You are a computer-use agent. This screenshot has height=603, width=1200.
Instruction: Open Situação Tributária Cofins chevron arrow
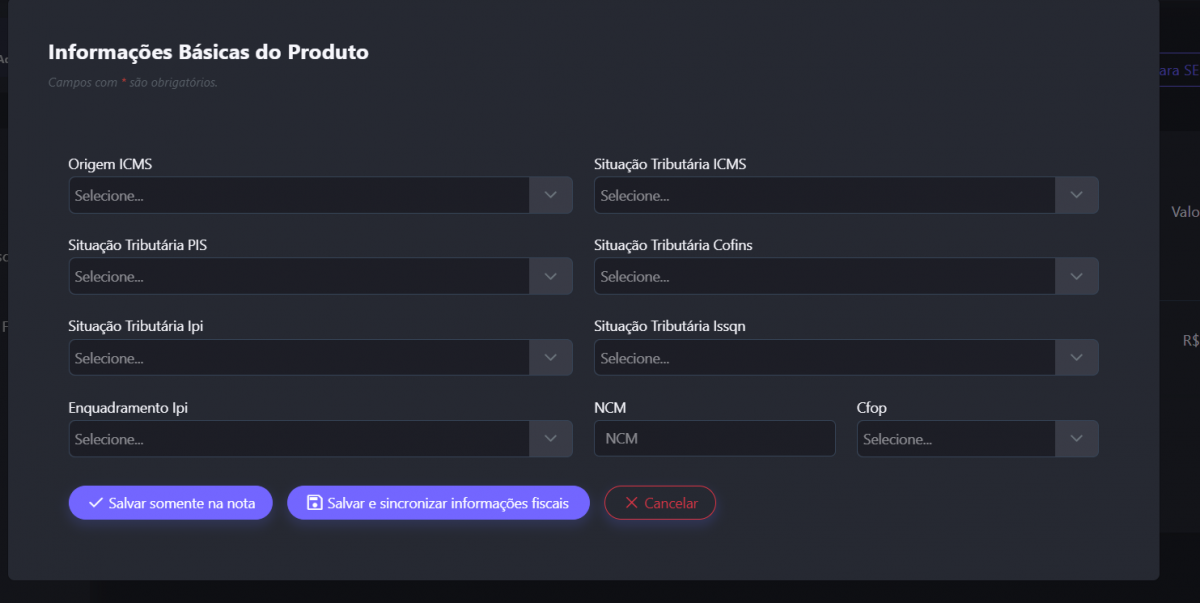point(1076,276)
